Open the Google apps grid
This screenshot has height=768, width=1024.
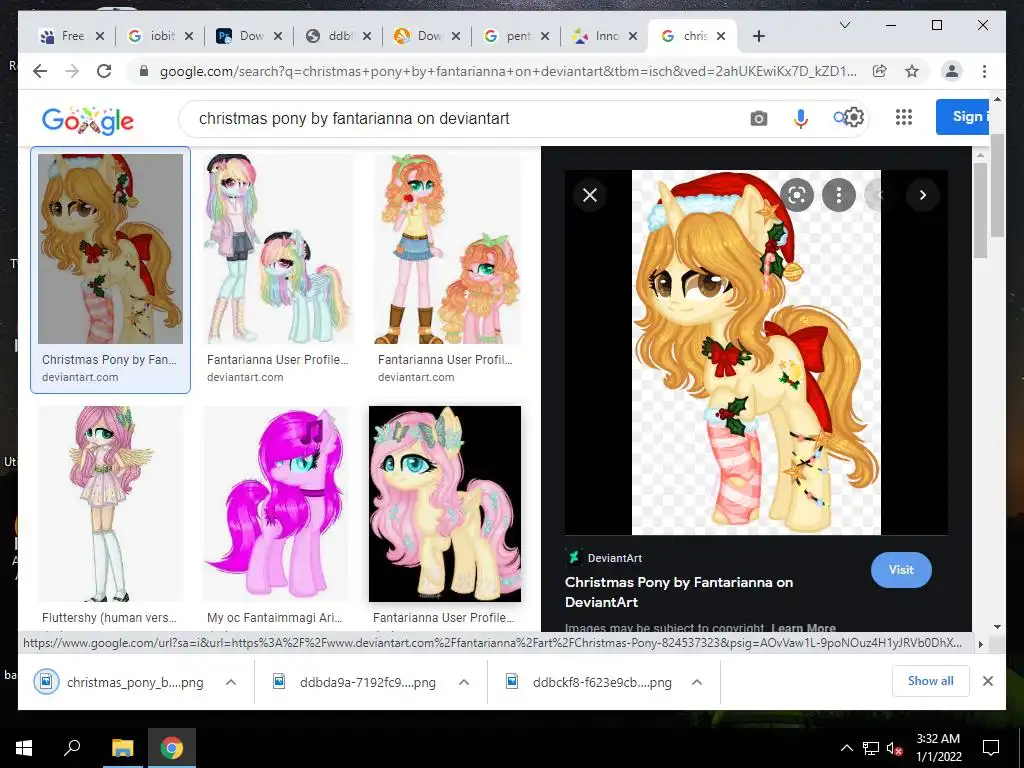click(904, 117)
